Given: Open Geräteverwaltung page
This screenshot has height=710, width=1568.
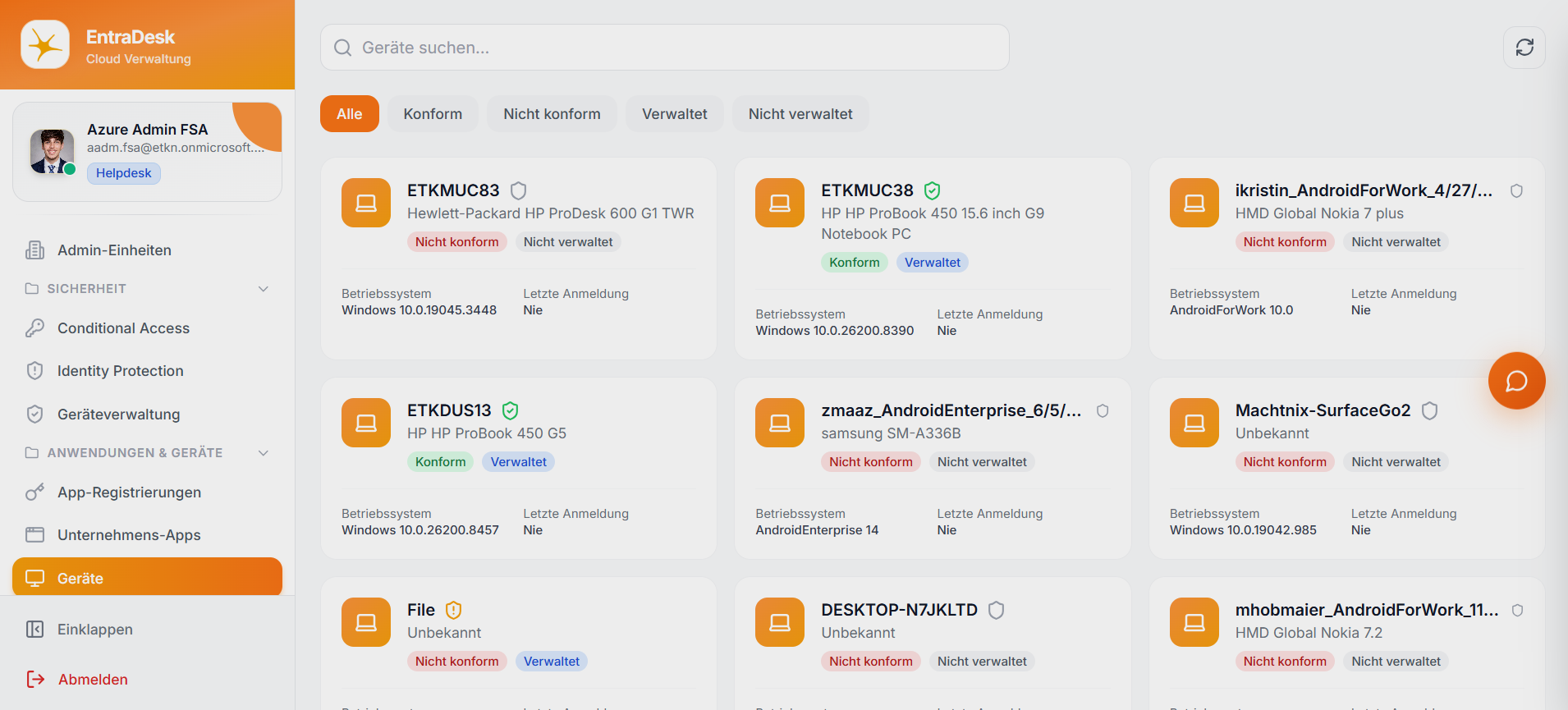Looking at the screenshot, I should [148, 415].
